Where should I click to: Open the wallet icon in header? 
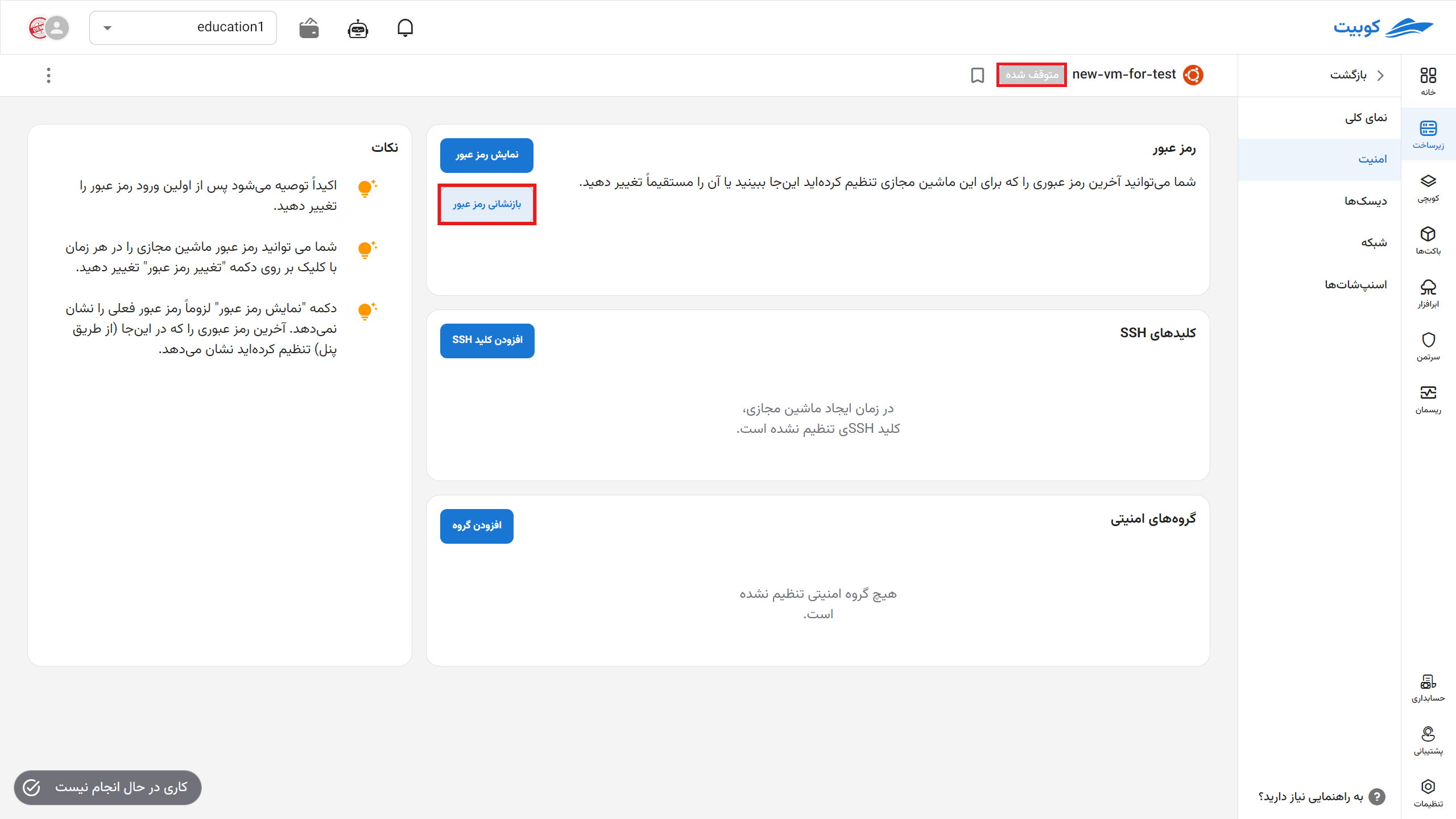(309, 28)
